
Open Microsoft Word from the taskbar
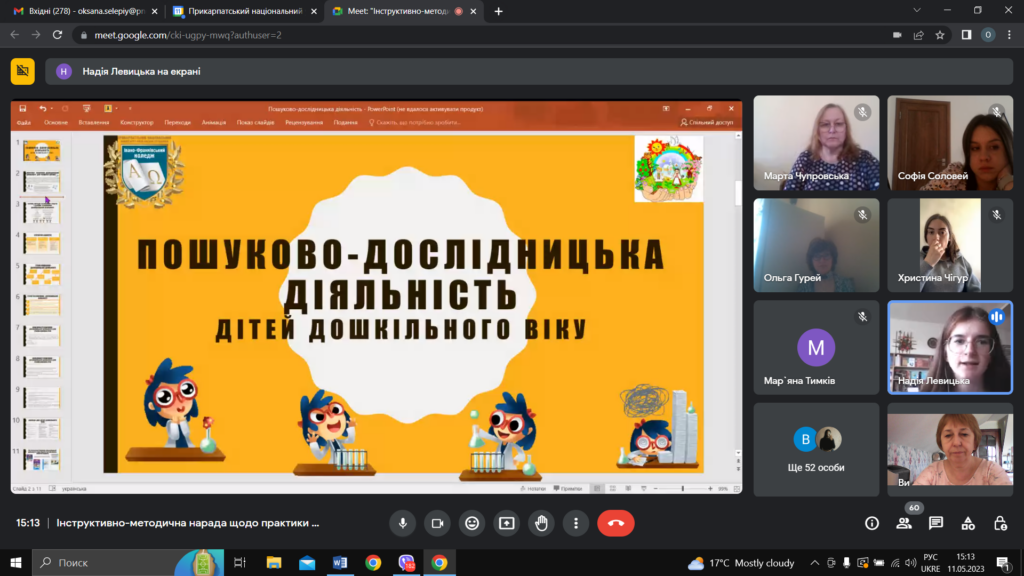[340, 562]
